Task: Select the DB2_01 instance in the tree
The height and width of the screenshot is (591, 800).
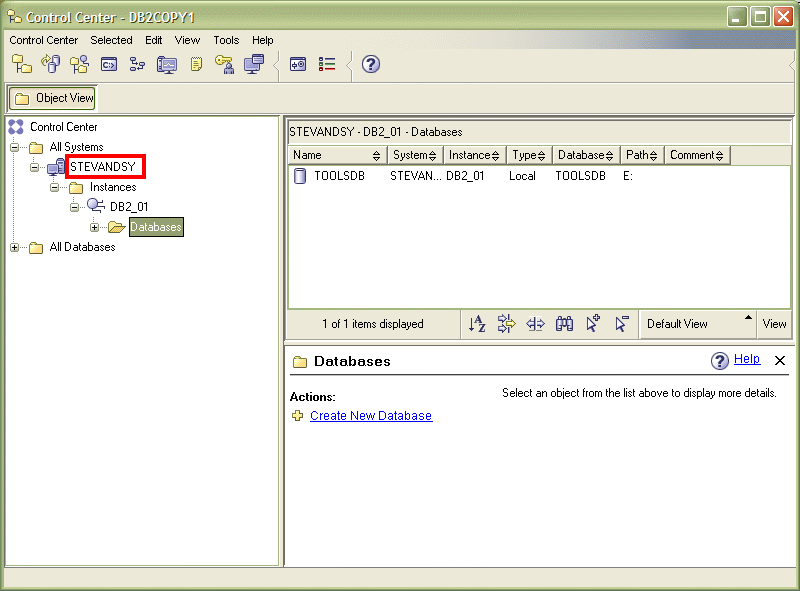Action: tap(129, 207)
